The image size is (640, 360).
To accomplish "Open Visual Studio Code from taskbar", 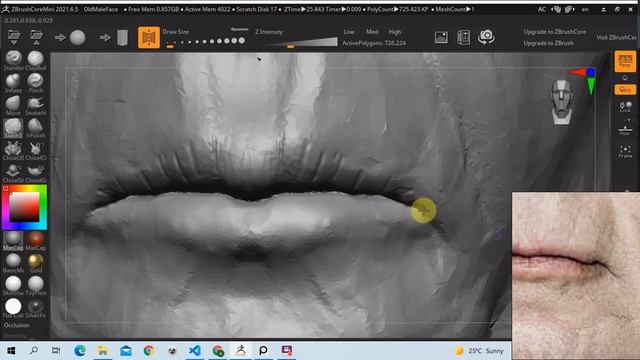I will click(x=195, y=350).
